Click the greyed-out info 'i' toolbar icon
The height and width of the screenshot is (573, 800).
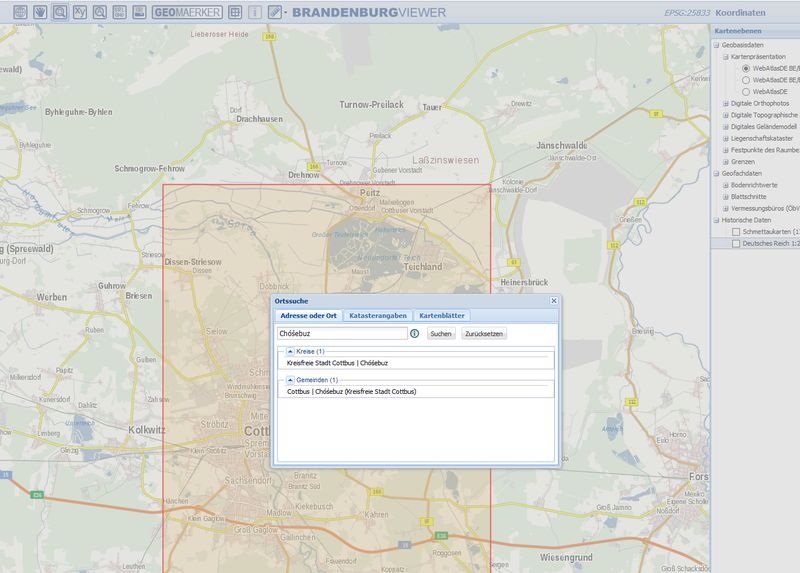click(255, 12)
